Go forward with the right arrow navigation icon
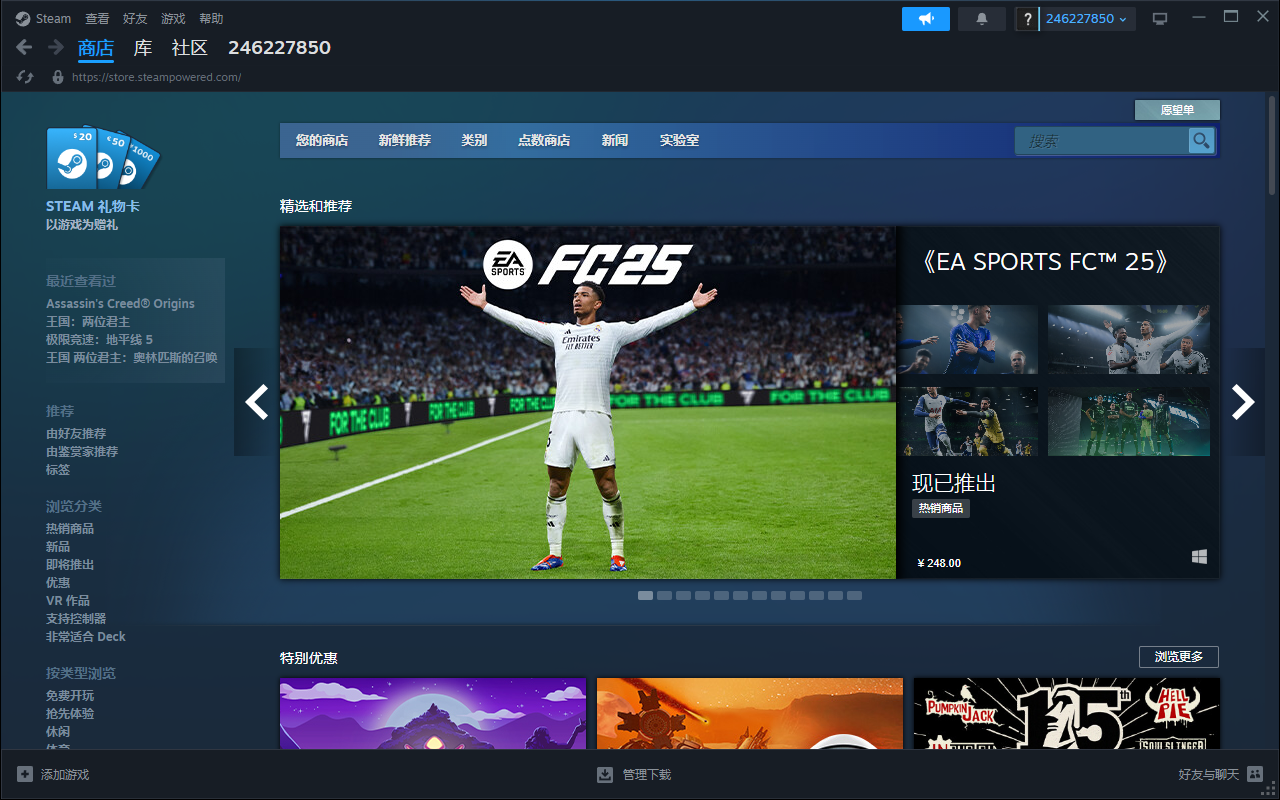Screen dimensions: 1280x800 (x=56, y=47)
